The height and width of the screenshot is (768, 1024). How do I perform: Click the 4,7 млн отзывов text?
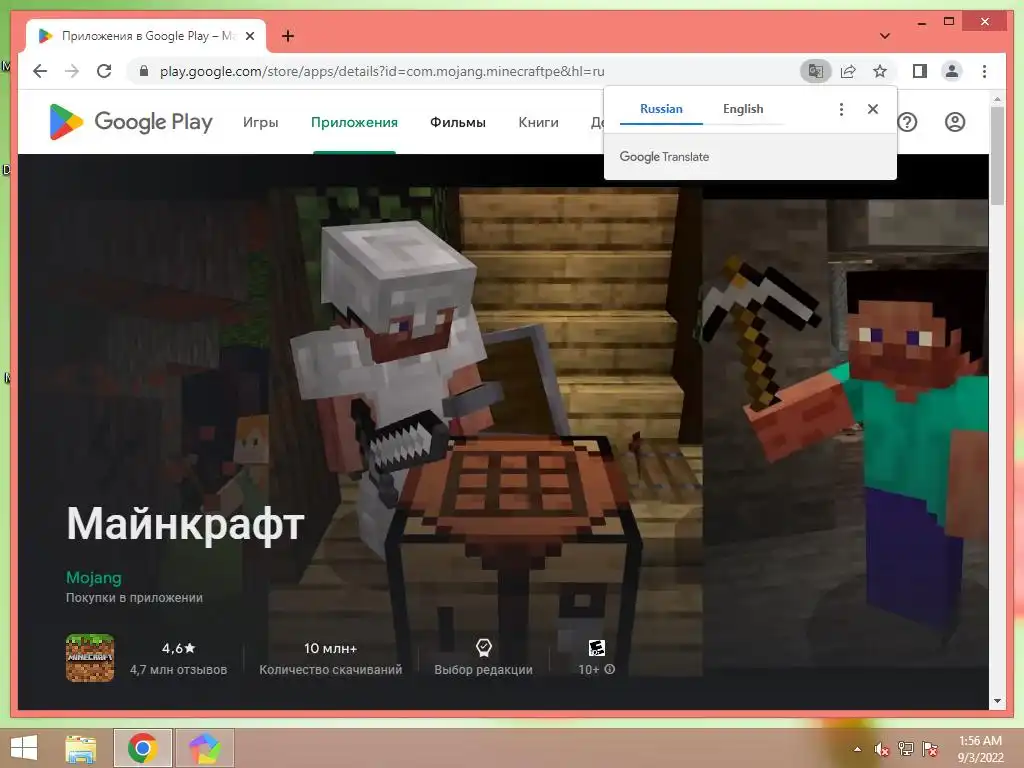(178, 669)
